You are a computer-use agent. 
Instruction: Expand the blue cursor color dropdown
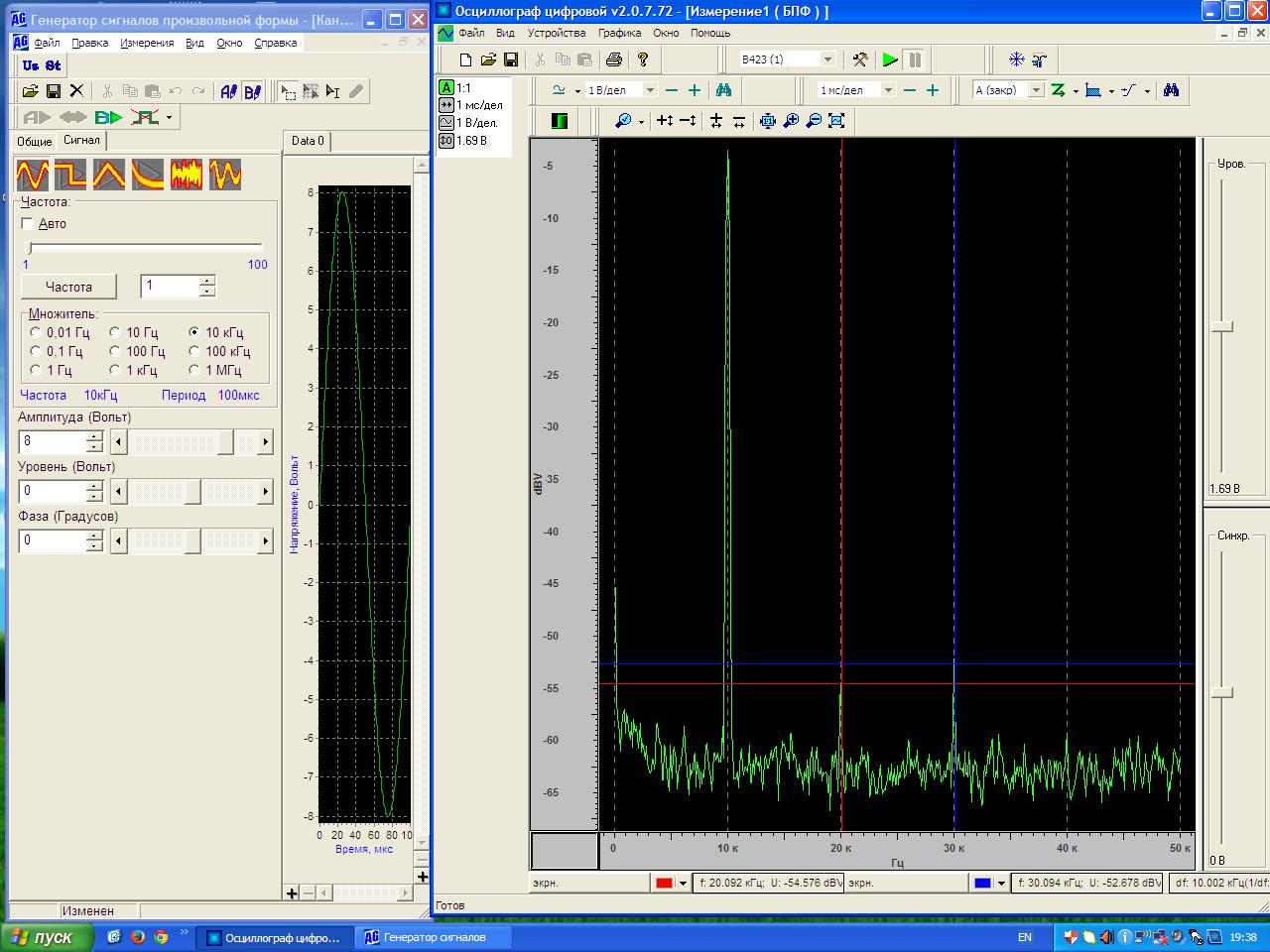click(x=1001, y=883)
